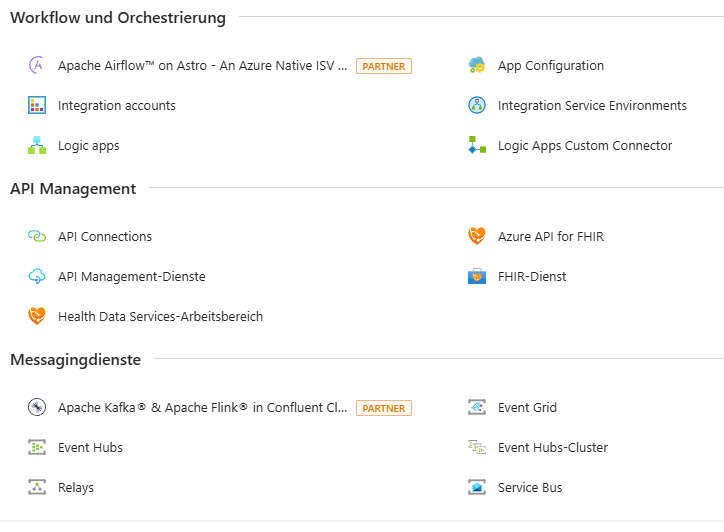Click the Service Bus icon
724x532 pixels.
click(x=477, y=488)
